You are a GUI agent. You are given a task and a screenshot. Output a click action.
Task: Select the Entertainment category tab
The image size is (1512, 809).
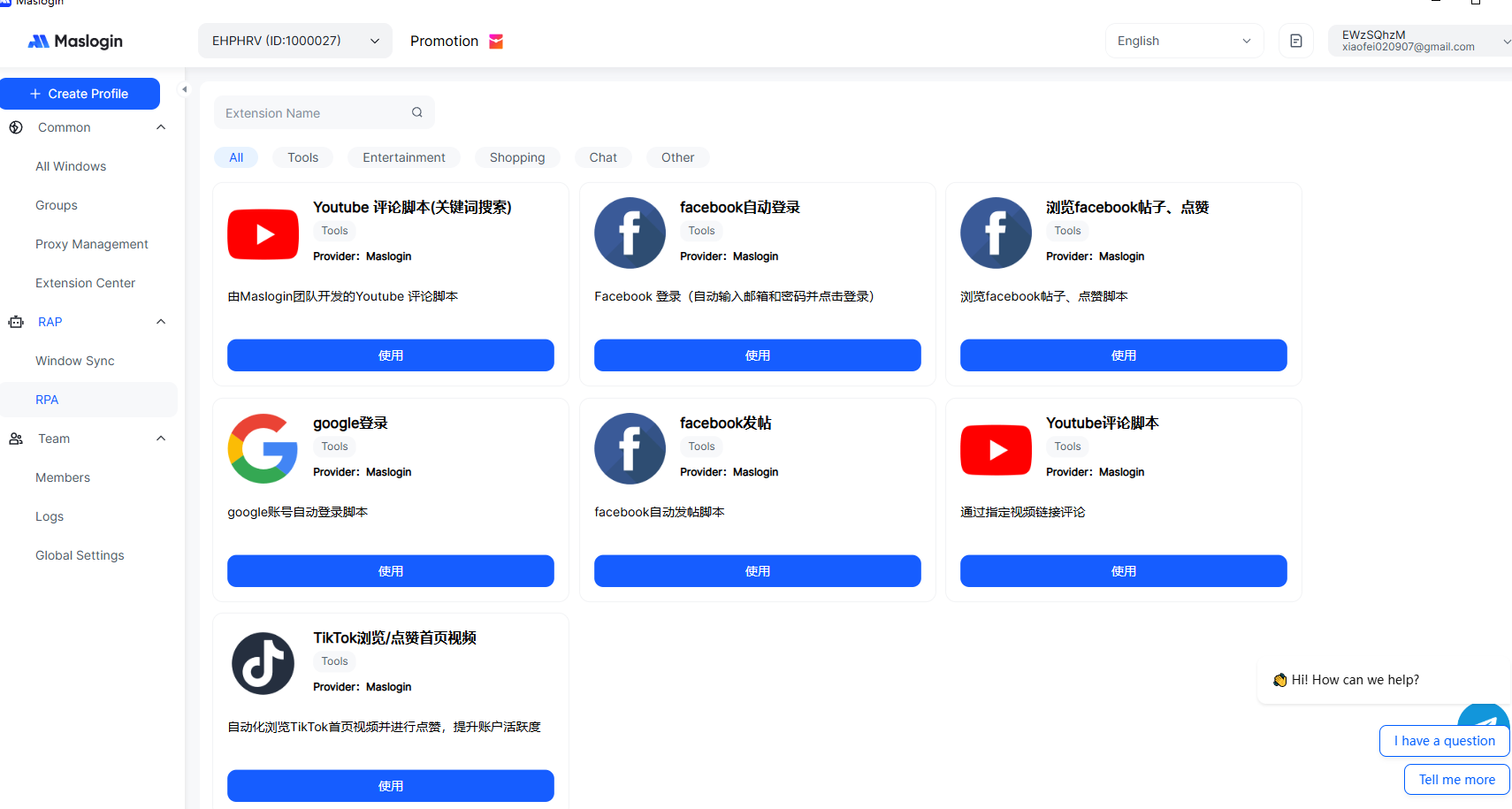403,157
